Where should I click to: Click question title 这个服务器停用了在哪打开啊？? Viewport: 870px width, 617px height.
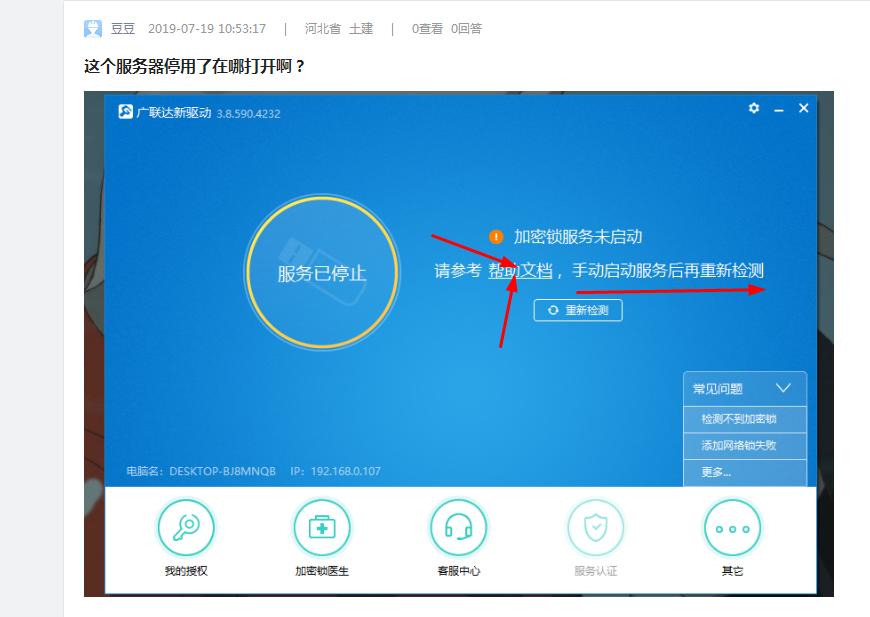(194, 67)
